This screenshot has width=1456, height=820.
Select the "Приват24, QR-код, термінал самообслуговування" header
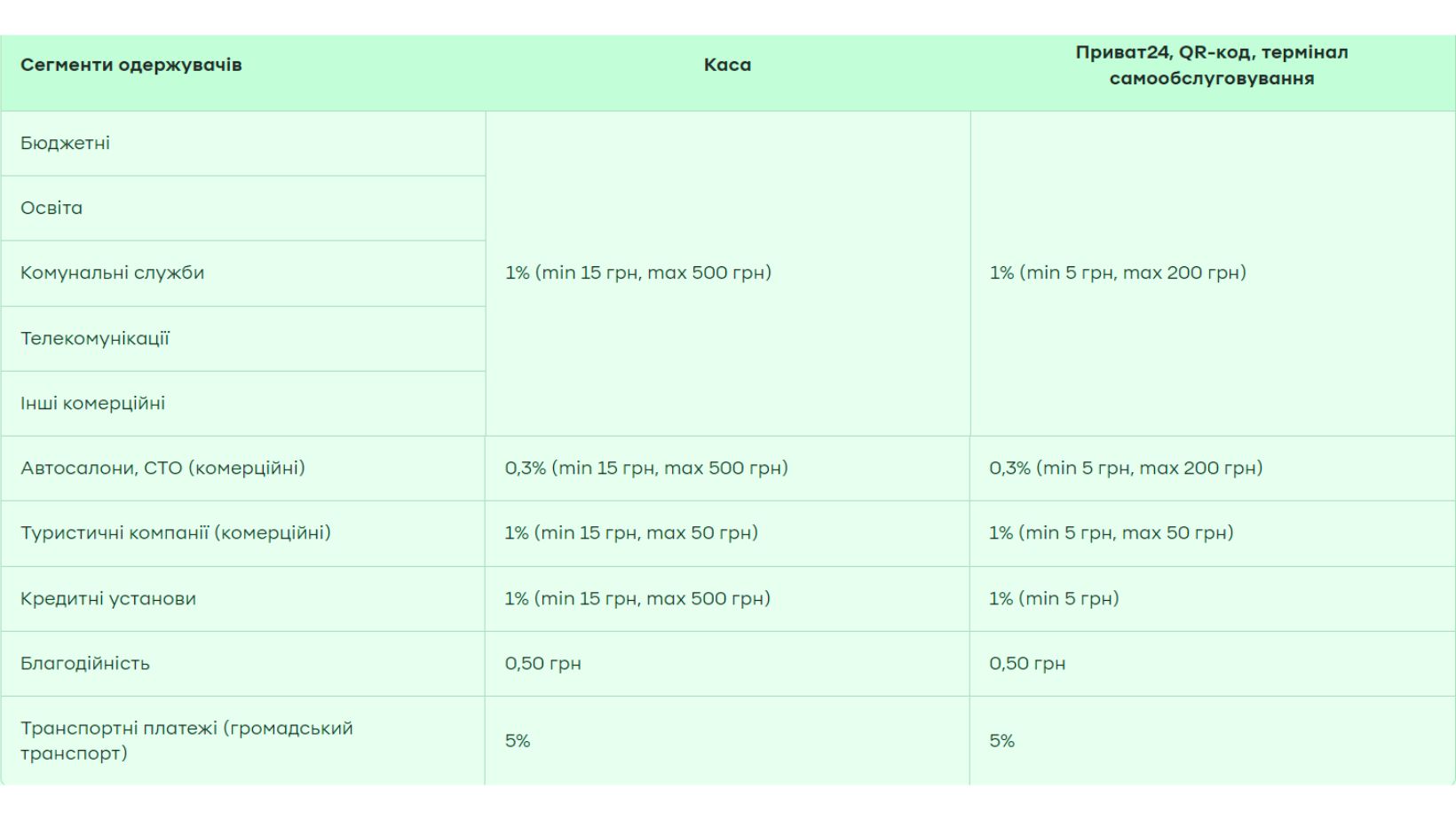tap(1211, 65)
